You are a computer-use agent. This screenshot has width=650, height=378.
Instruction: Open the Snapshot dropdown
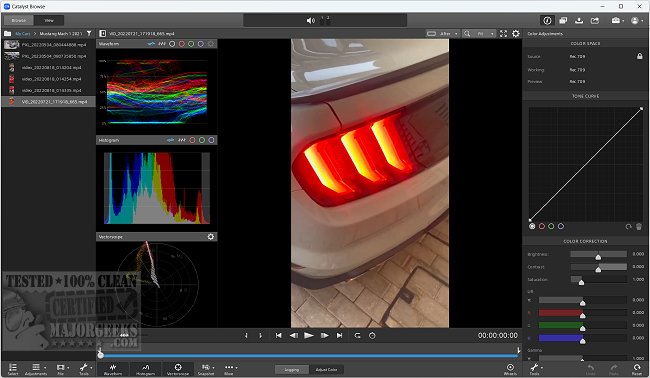point(206,369)
